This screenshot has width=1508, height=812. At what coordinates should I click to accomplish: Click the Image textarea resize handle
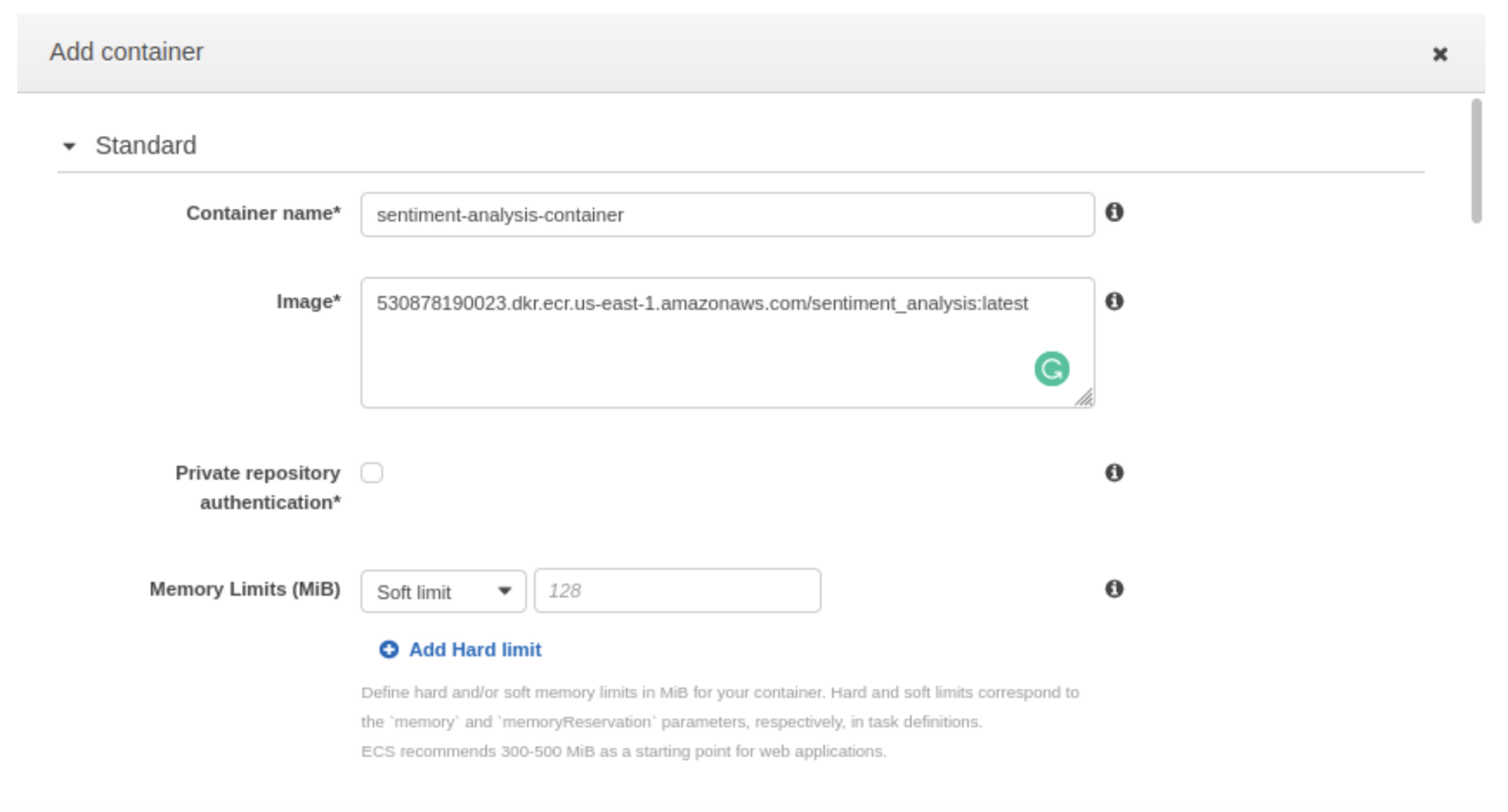point(1084,397)
